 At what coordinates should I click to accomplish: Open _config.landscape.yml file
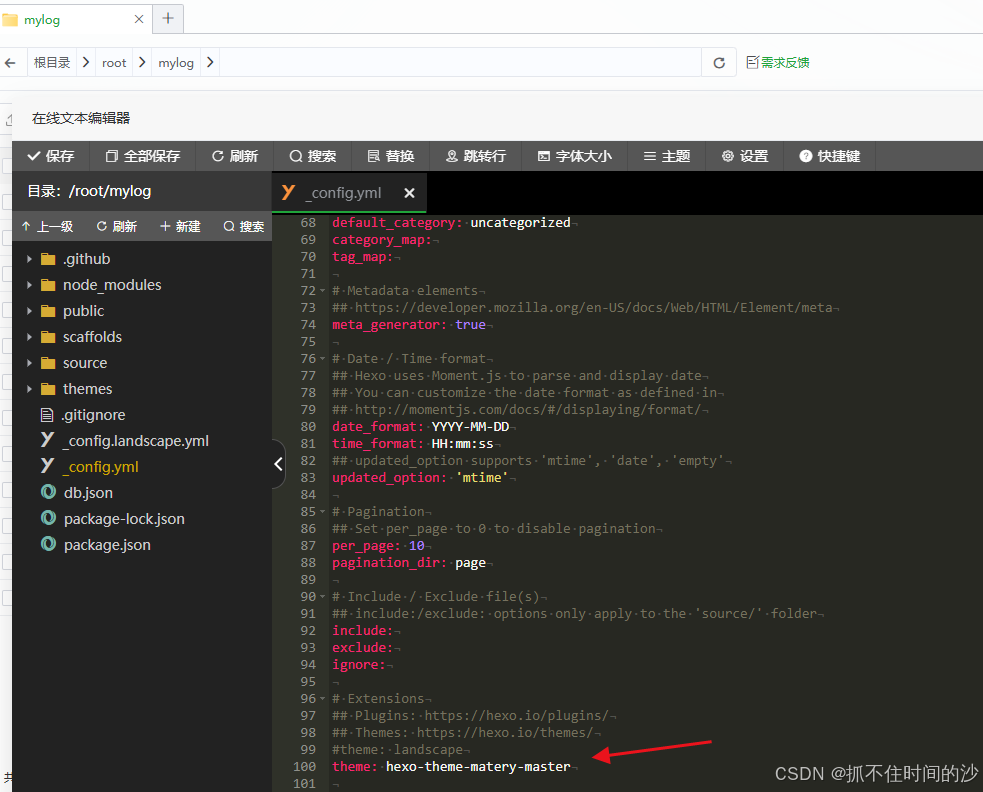(135, 441)
